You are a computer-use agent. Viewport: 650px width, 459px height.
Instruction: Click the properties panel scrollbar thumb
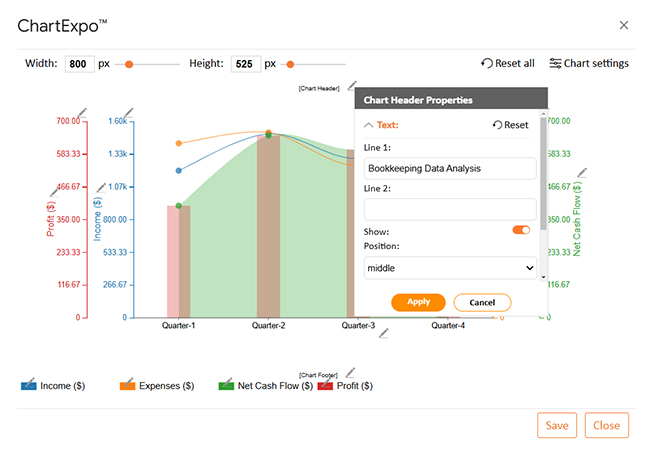543,173
